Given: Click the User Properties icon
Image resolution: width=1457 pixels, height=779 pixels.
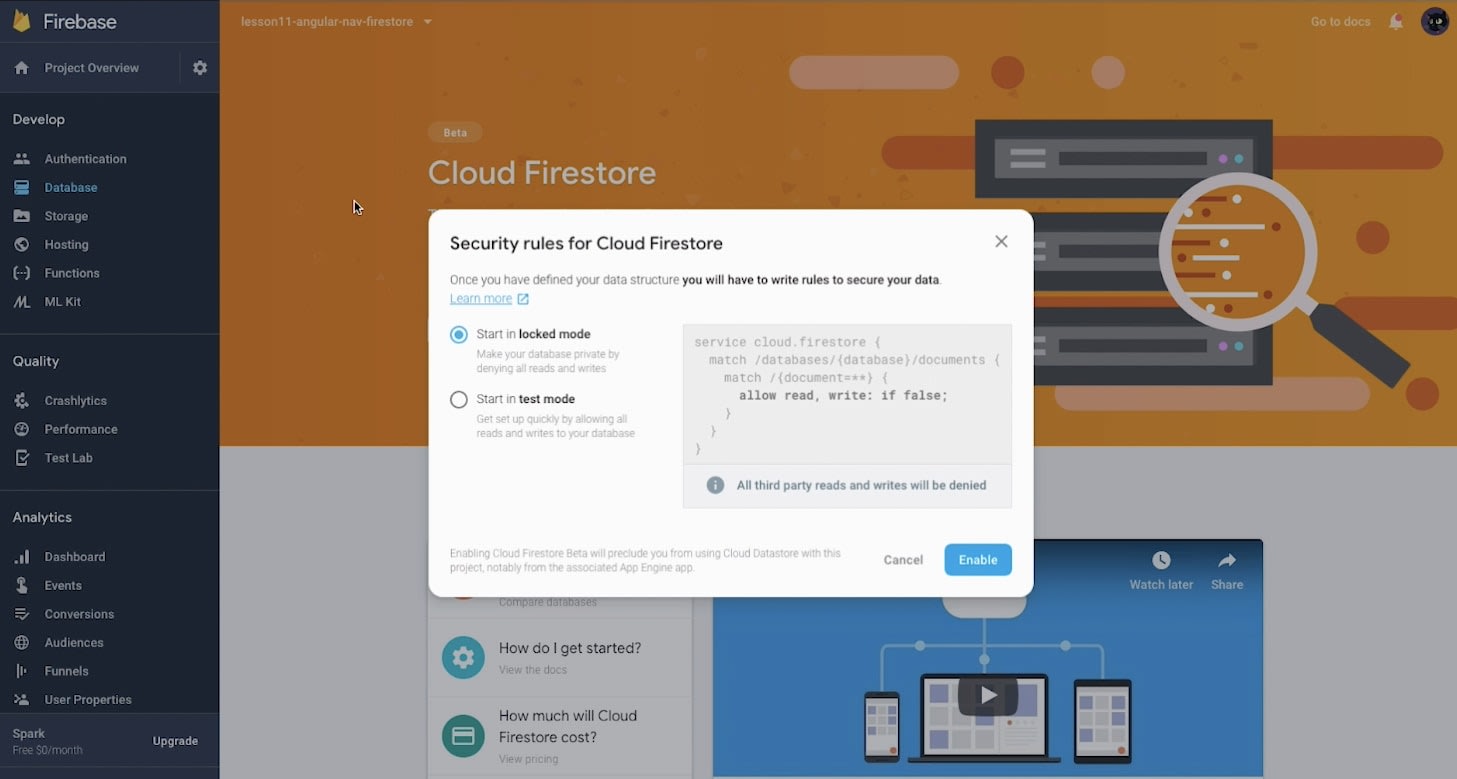Looking at the screenshot, I should pyautogui.click(x=22, y=700).
